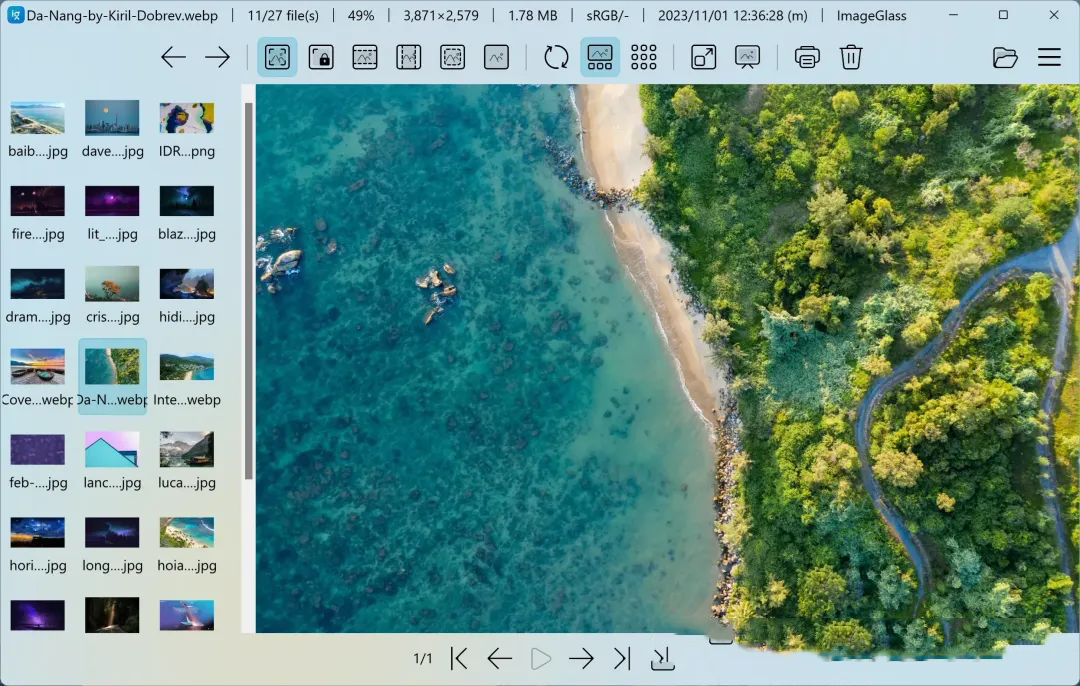Load the long...jpg thumbnail
This screenshot has height=686, width=1080.
[x=112, y=543]
